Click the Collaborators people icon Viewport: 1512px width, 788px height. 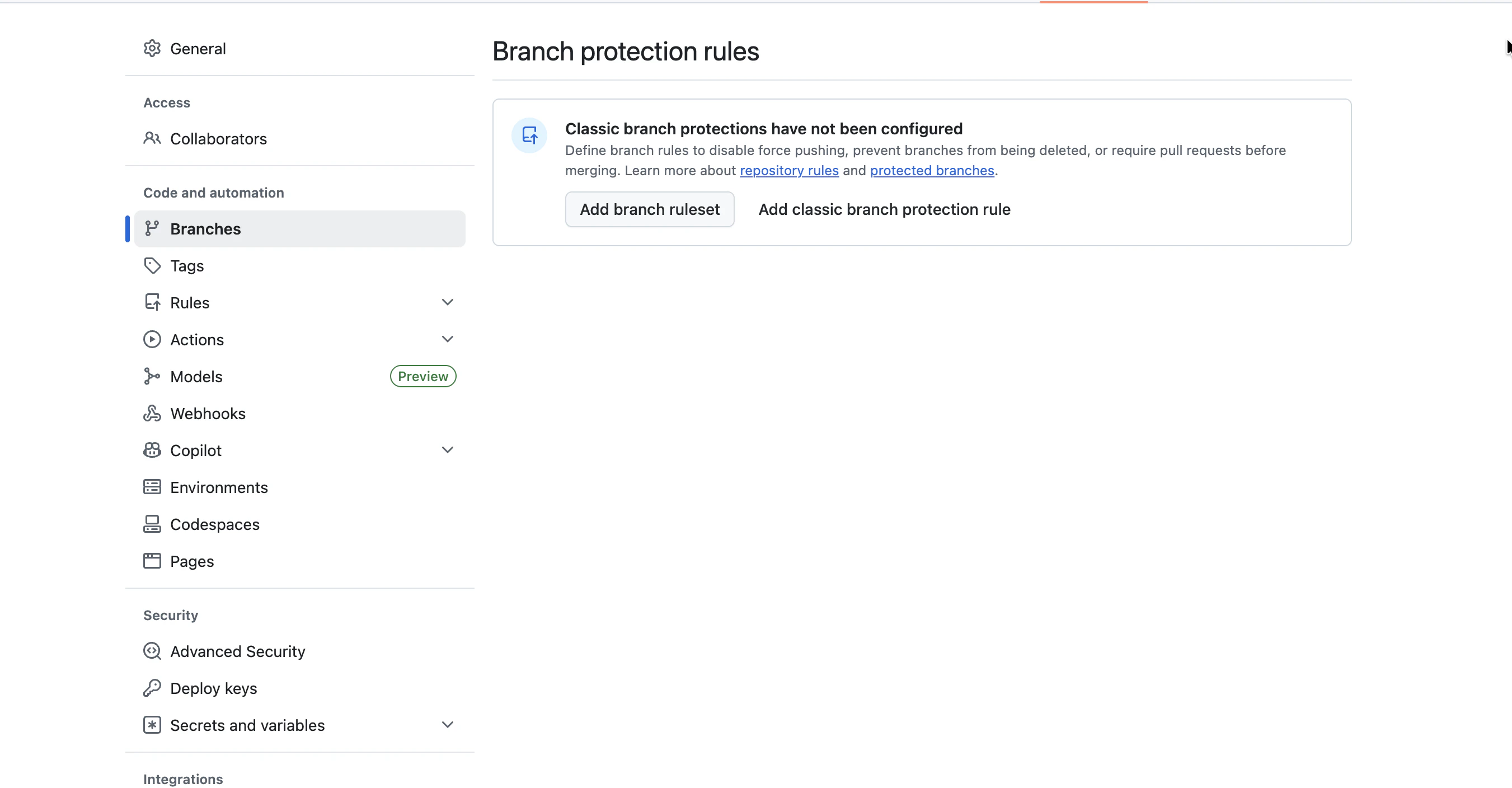[x=152, y=139]
